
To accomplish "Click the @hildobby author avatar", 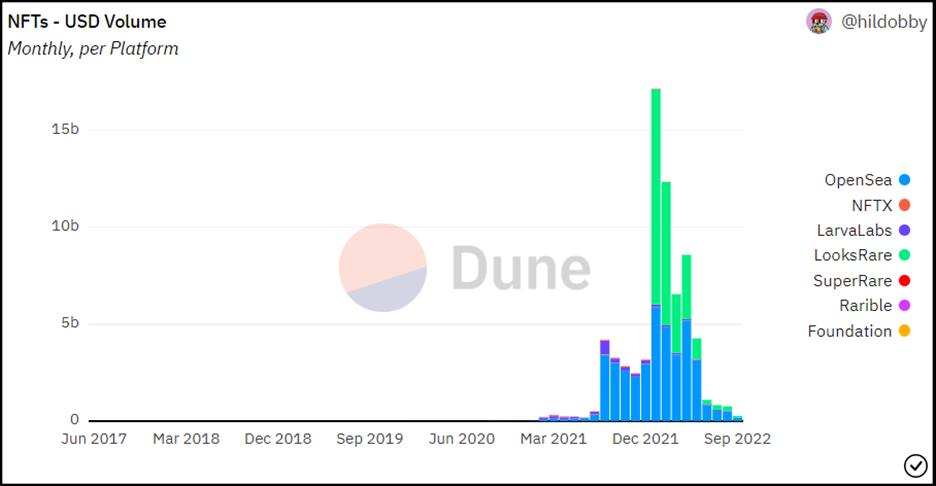I will 819,21.
